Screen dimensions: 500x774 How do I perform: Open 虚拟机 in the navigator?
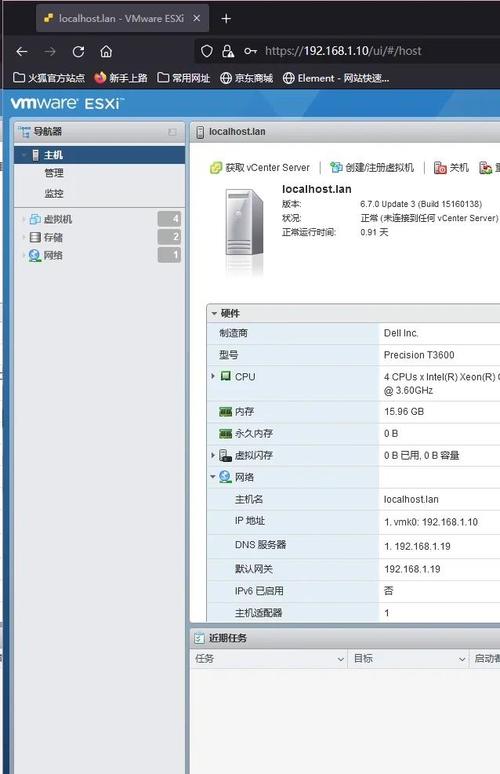tap(58, 219)
